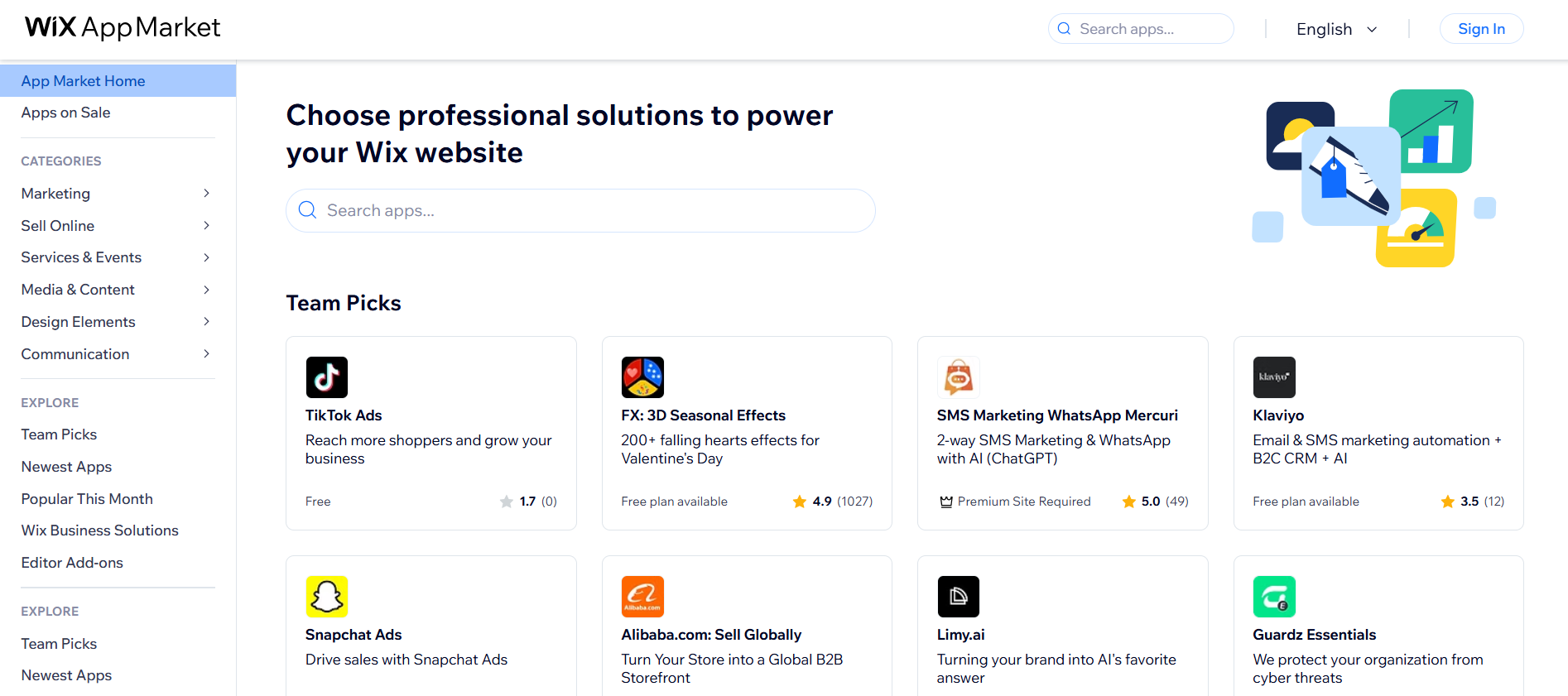1568x696 pixels.
Task: Click the Sign In button
Action: pos(1481,29)
